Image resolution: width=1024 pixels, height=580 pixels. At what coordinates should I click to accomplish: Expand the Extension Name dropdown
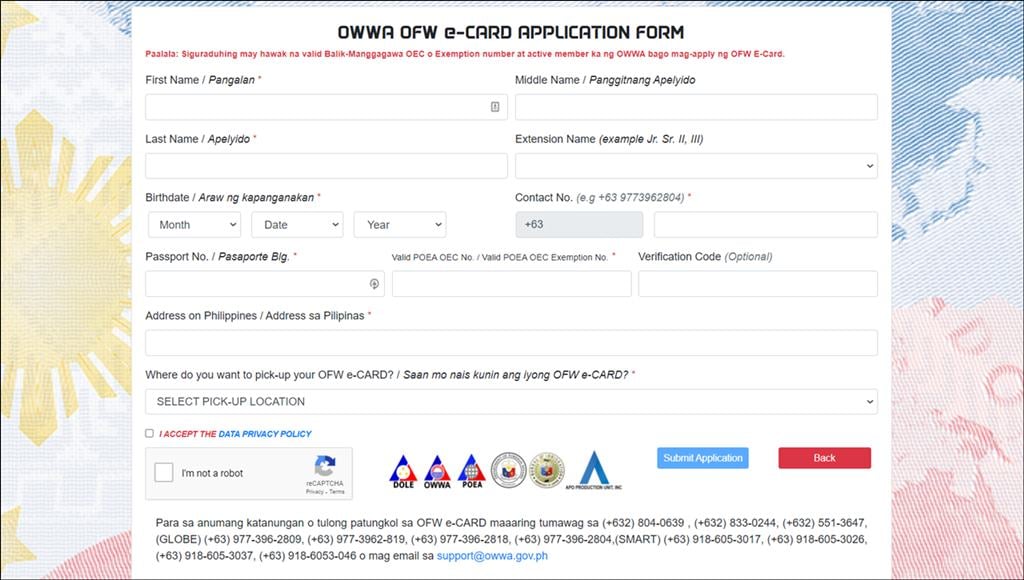[696, 166]
